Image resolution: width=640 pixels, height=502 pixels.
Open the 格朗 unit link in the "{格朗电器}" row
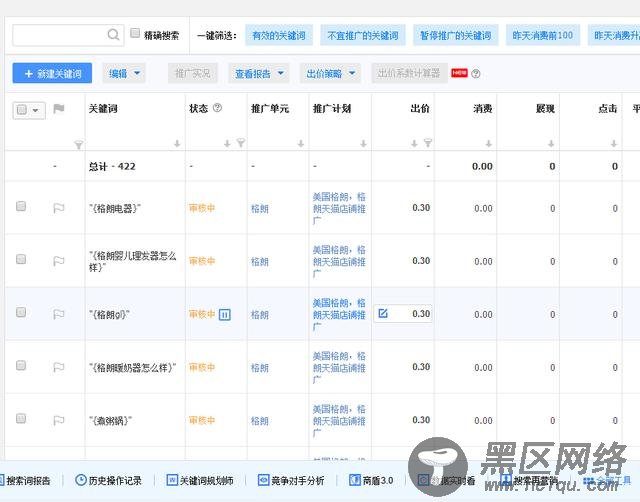pos(260,209)
